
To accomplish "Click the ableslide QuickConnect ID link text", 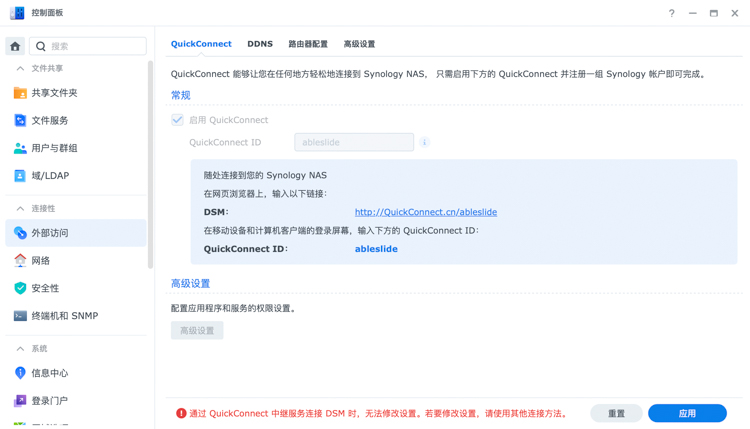I will (376, 249).
